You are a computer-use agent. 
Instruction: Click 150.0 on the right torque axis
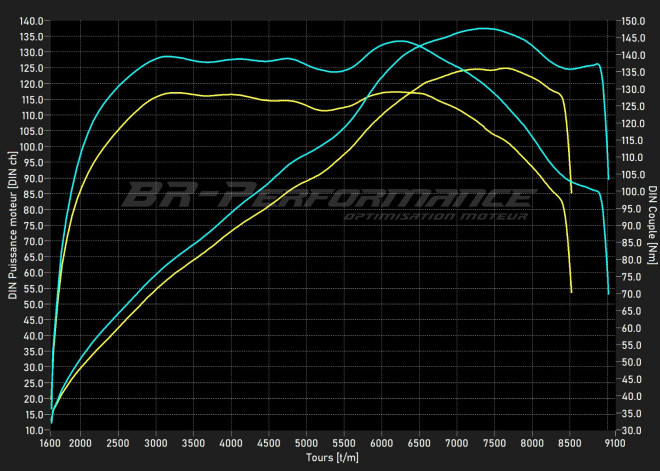pos(631,21)
